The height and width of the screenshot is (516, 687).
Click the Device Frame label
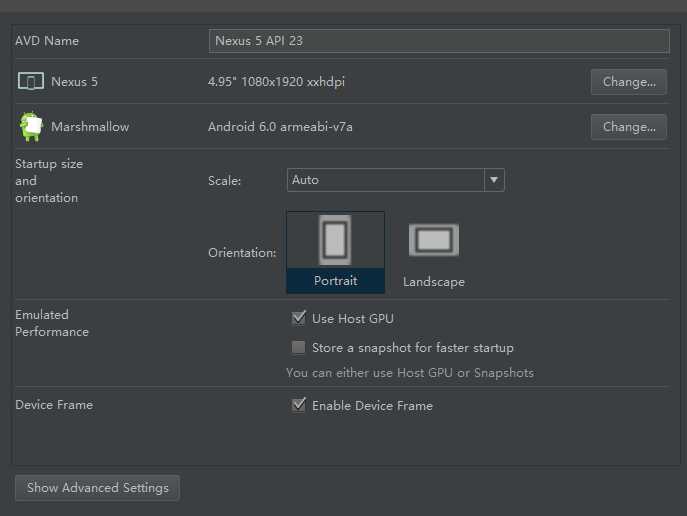tap(54, 405)
